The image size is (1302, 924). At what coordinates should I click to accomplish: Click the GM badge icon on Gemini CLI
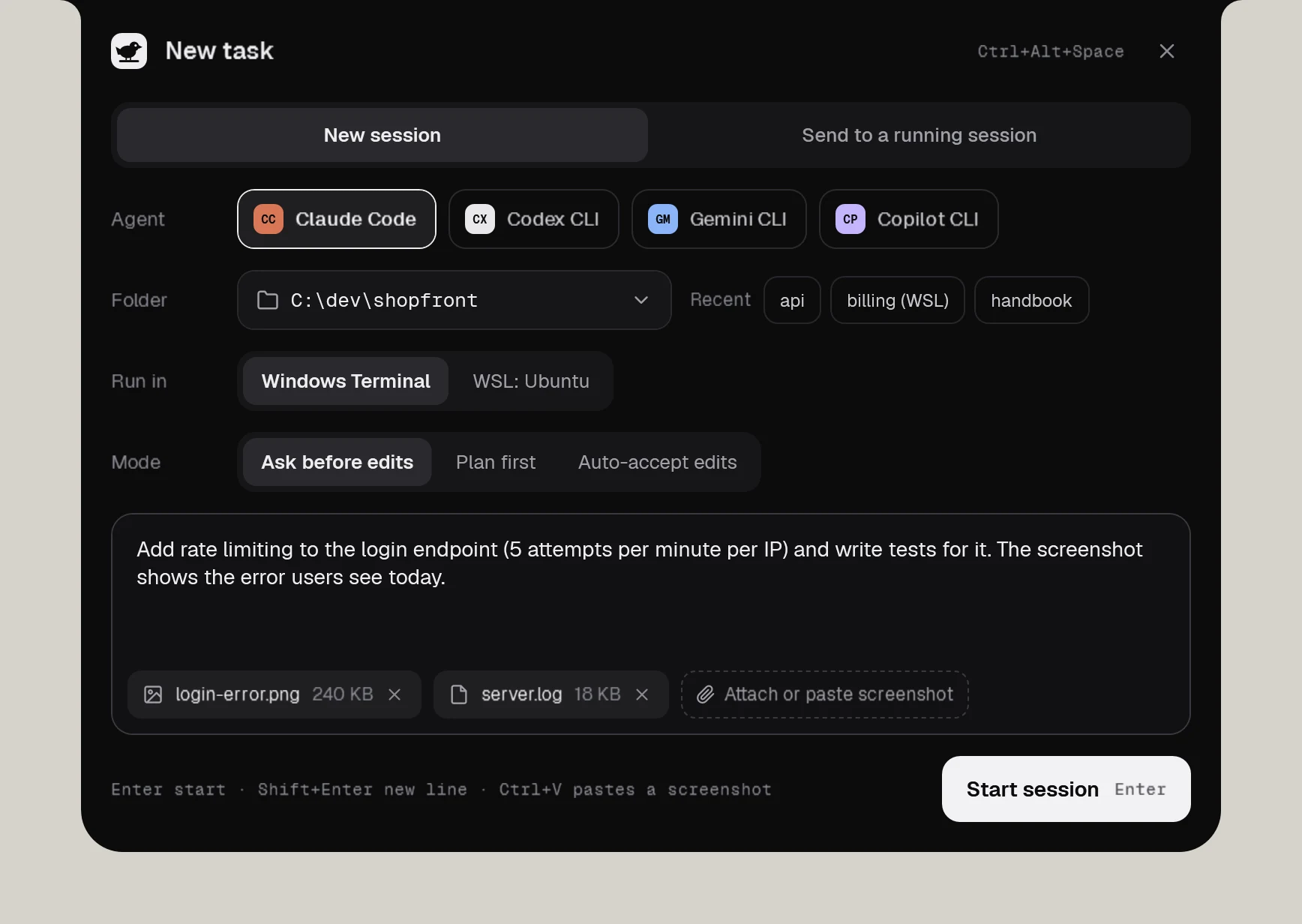[663, 219]
